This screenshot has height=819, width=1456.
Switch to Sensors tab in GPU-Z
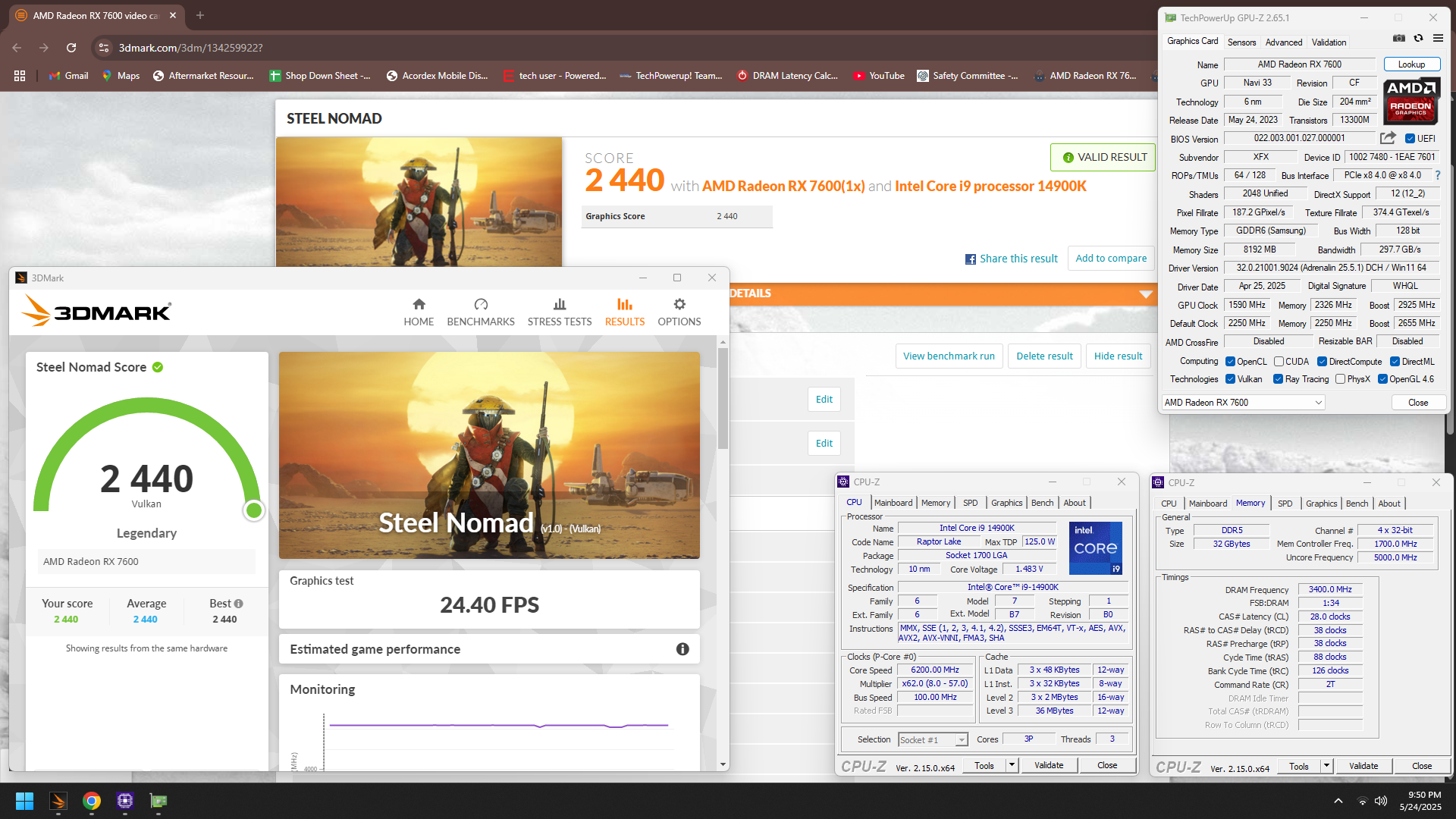pyautogui.click(x=1241, y=42)
